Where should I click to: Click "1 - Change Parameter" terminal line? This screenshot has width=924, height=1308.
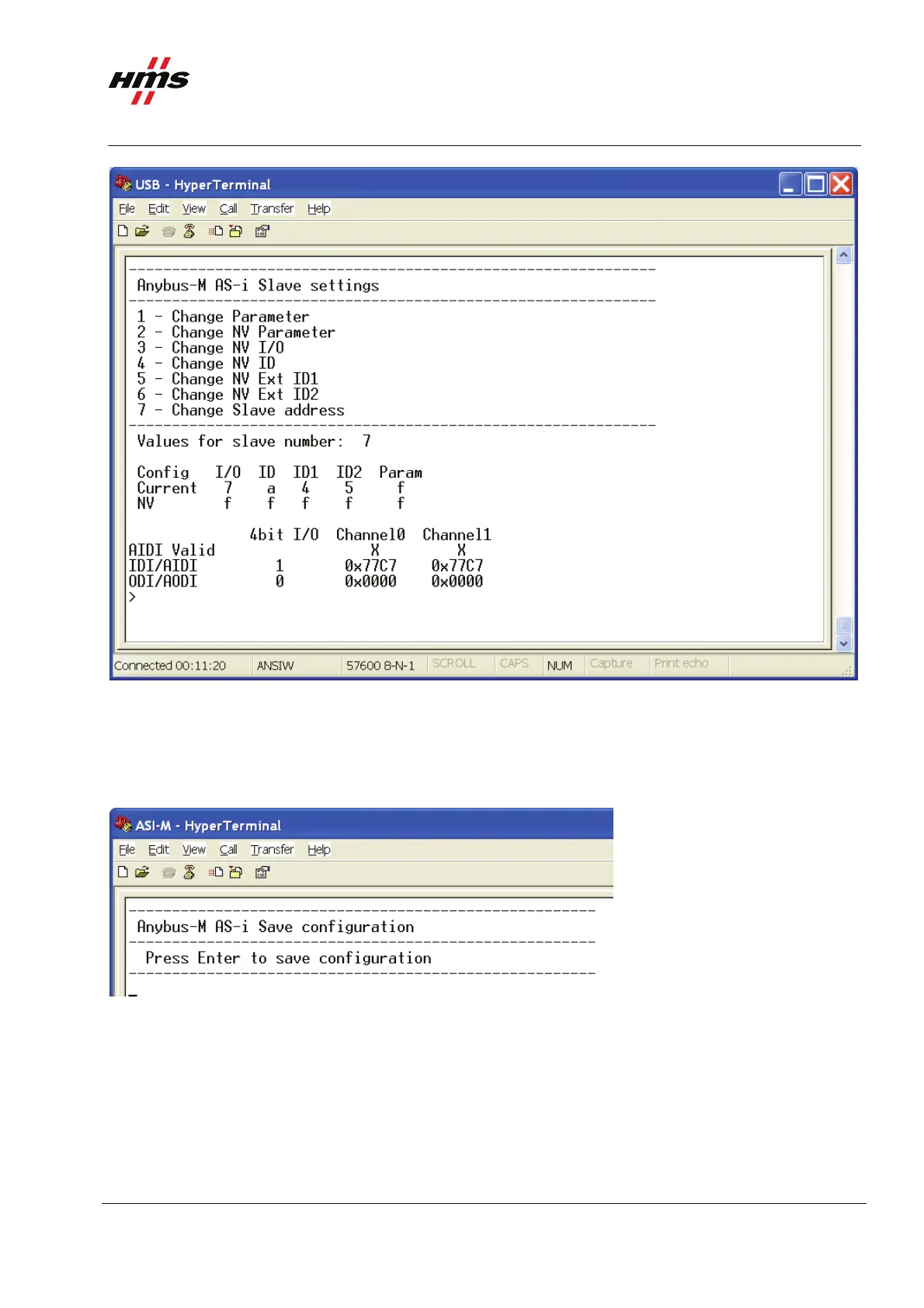223,317
